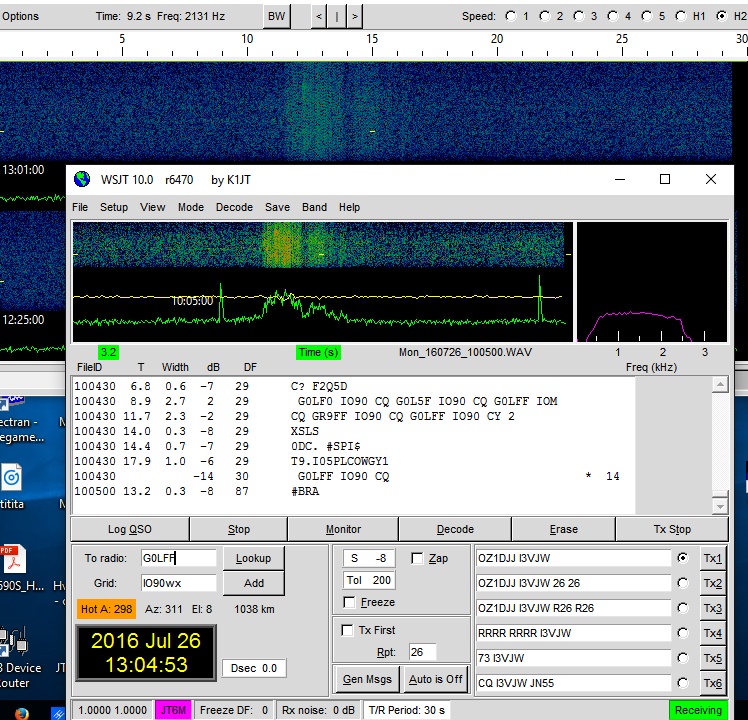This screenshot has width=748, height=720.
Task: Click the Add button next to Grid
Action: pyautogui.click(x=253, y=583)
